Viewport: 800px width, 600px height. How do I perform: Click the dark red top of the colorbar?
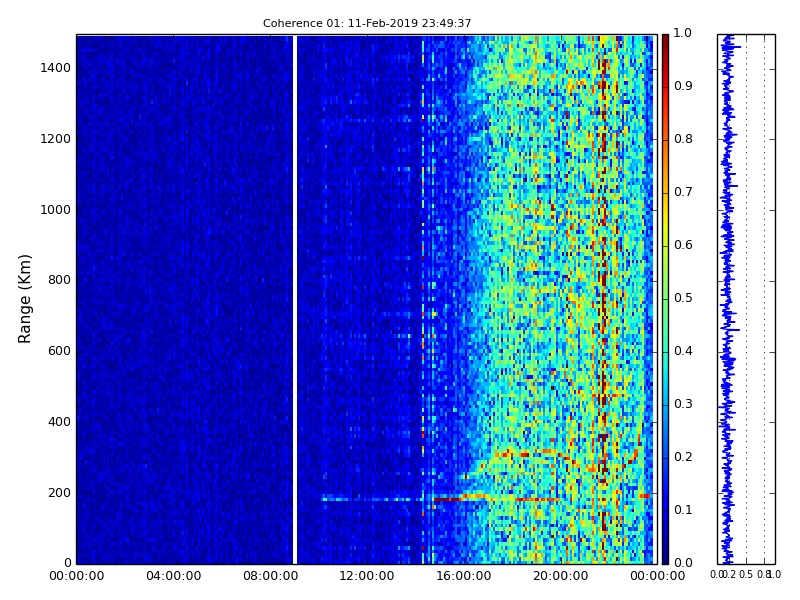665,43
